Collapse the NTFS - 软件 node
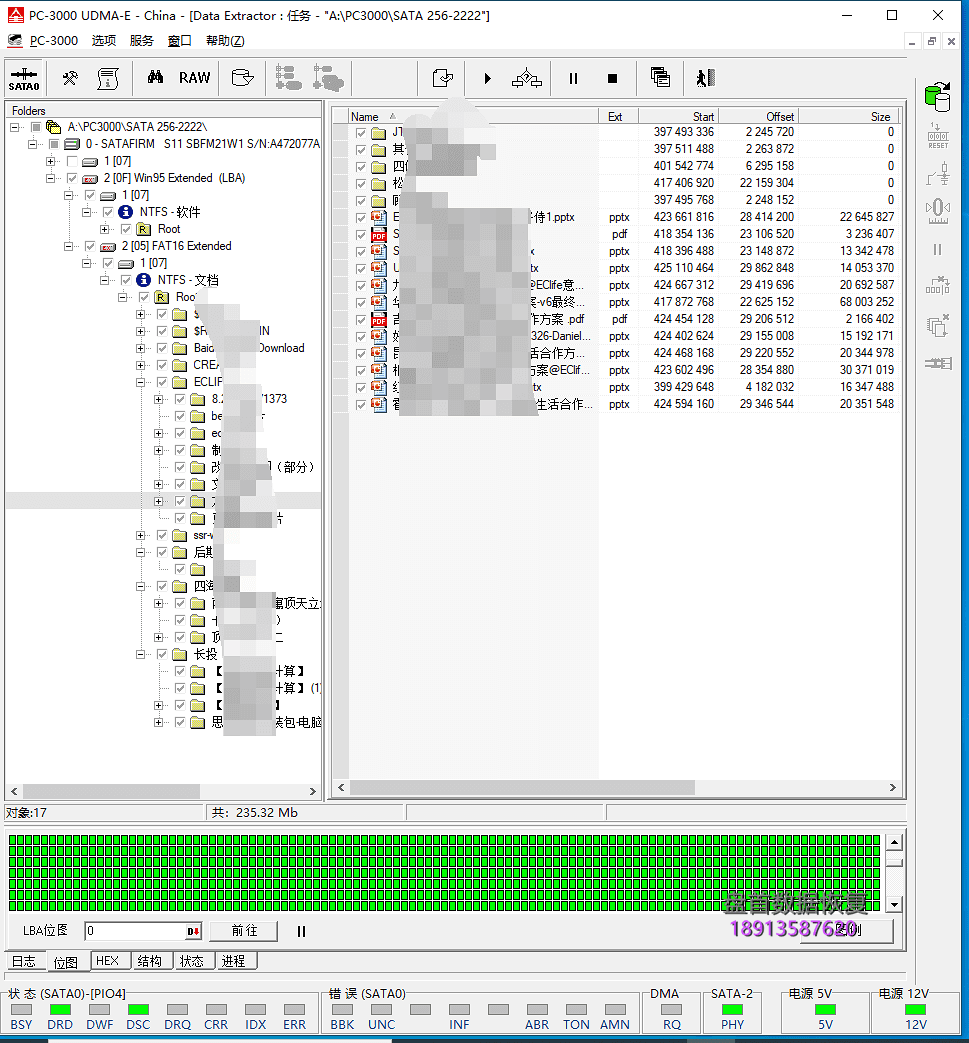969x1043 pixels. (86, 212)
